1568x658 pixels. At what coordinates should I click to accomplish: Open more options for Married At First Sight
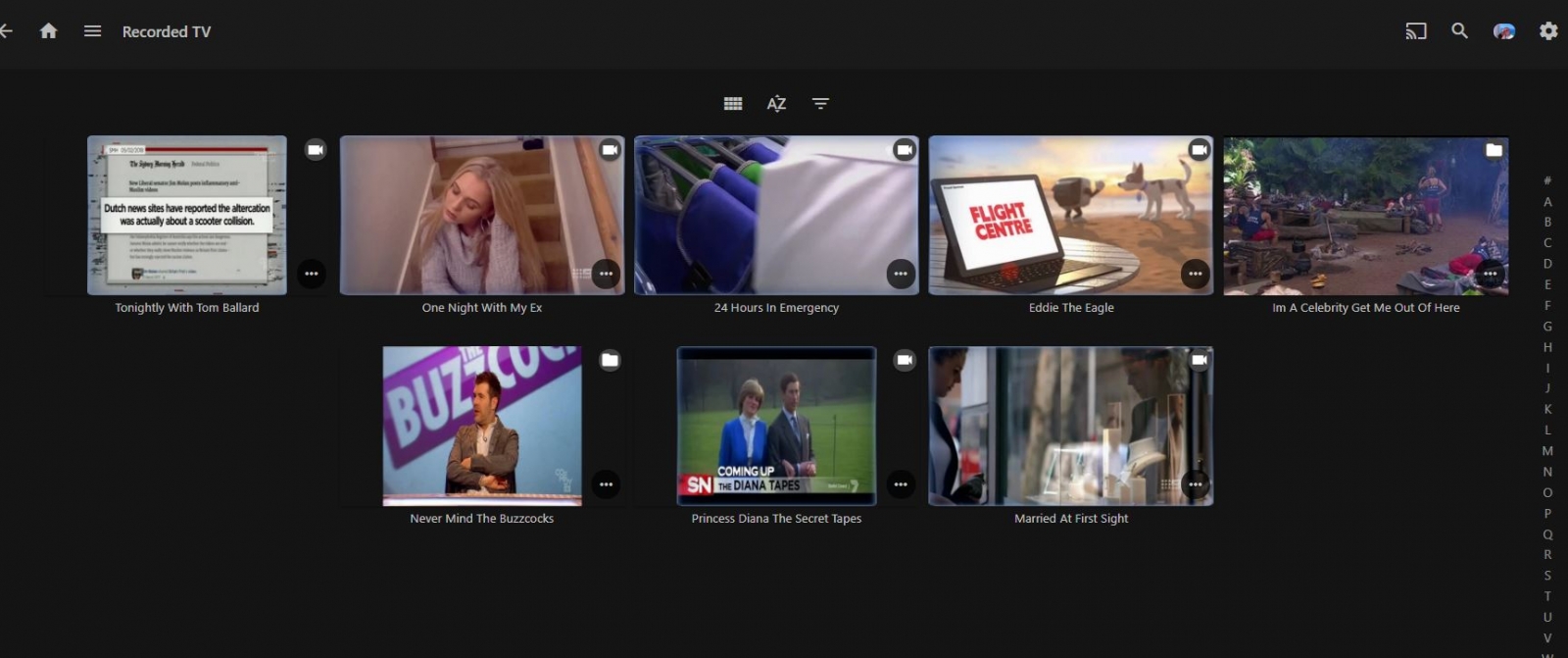coord(1195,484)
